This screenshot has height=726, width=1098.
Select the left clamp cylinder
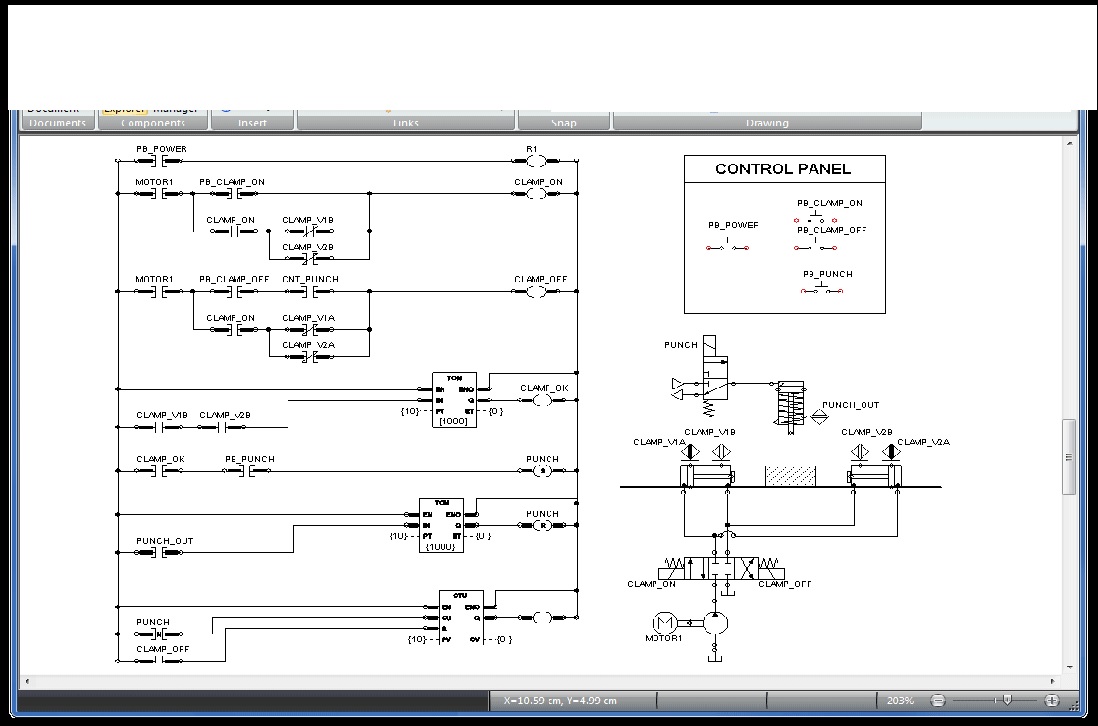(x=707, y=476)
